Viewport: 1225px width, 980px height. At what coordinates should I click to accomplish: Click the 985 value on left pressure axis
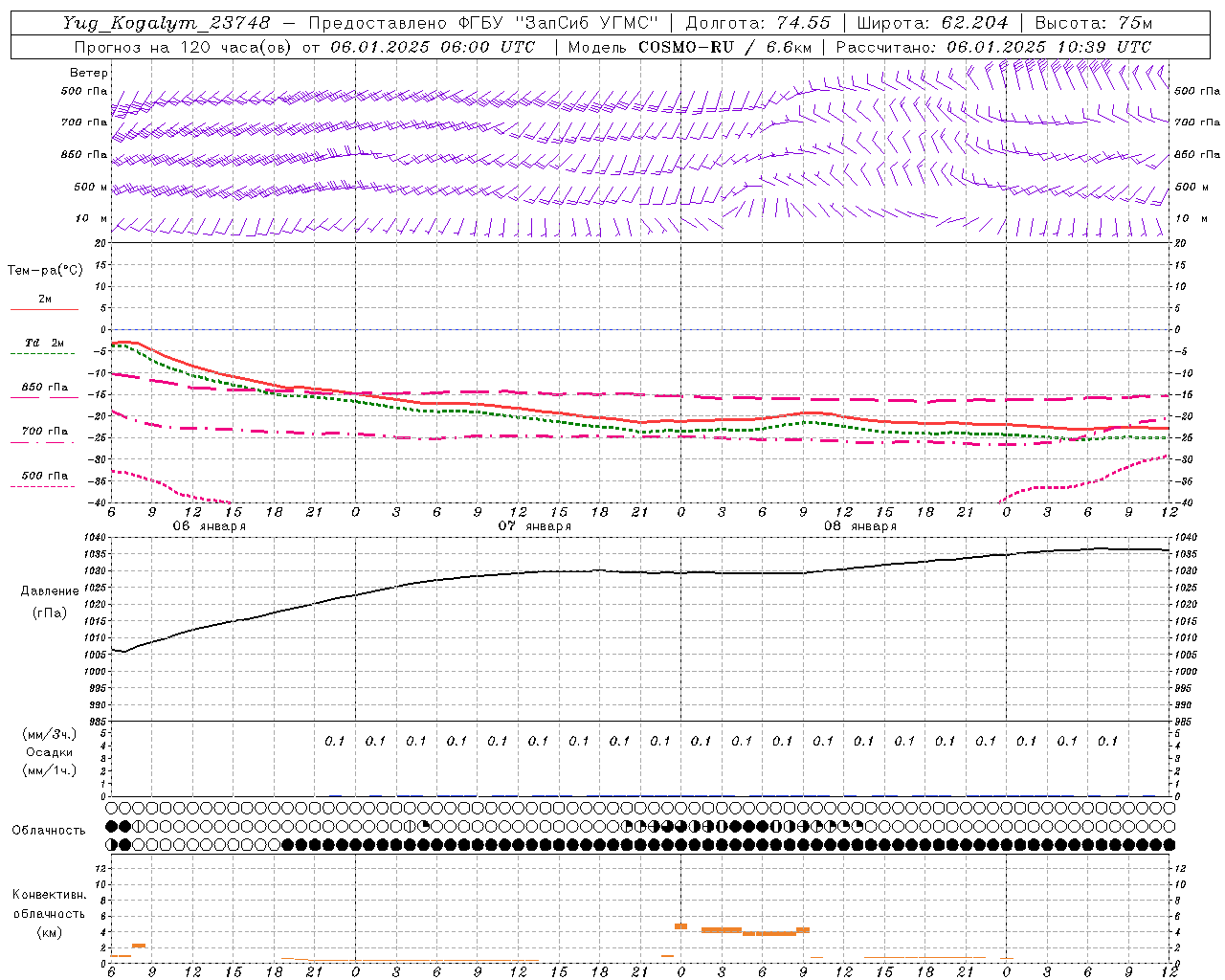(x=99, y=721)
